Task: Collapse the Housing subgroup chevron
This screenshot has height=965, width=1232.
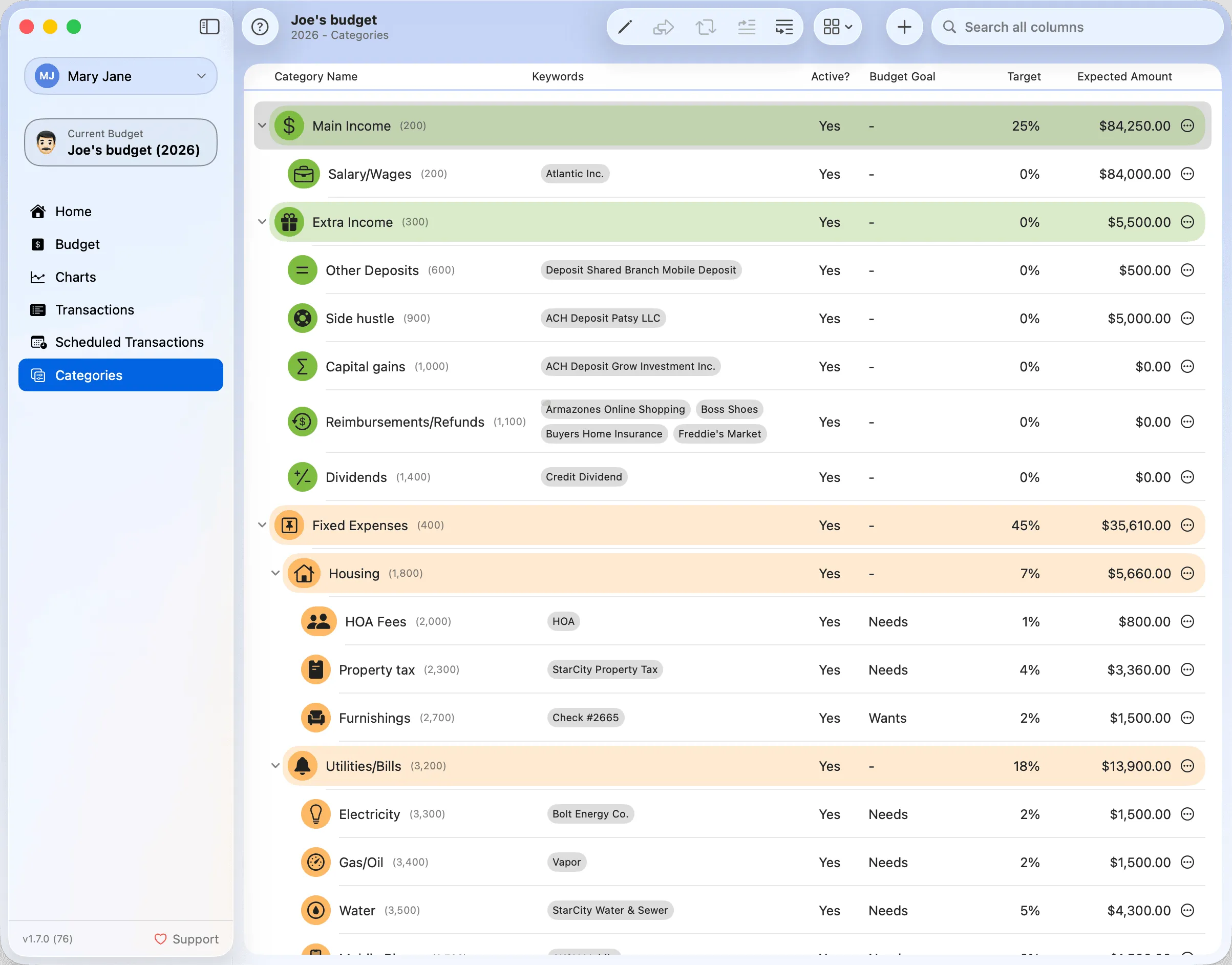Action: (x=275, y=573)
